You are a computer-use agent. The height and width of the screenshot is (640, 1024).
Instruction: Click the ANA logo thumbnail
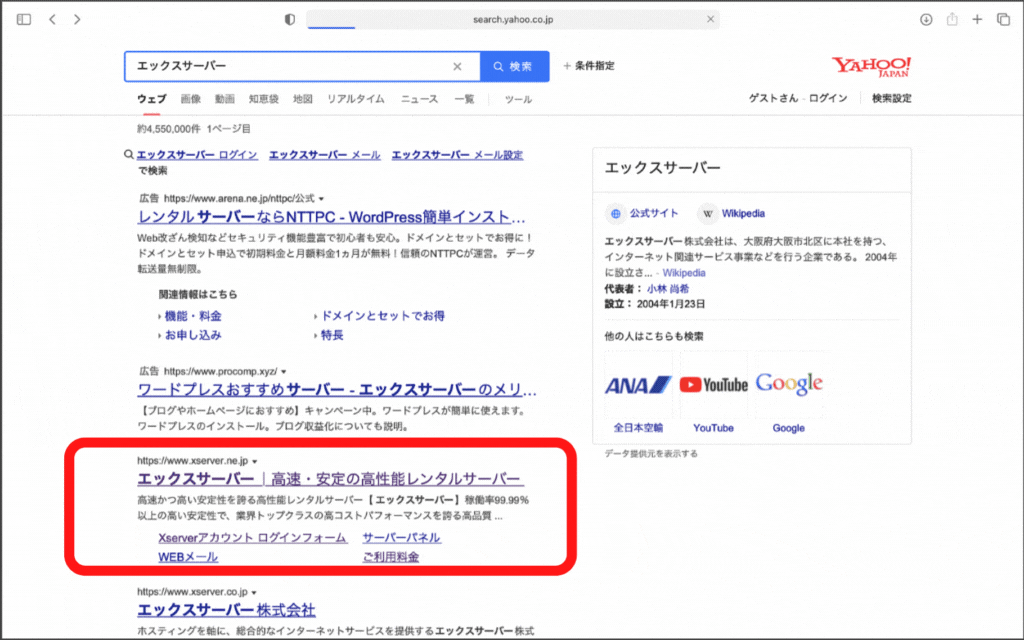click(638, 385)
